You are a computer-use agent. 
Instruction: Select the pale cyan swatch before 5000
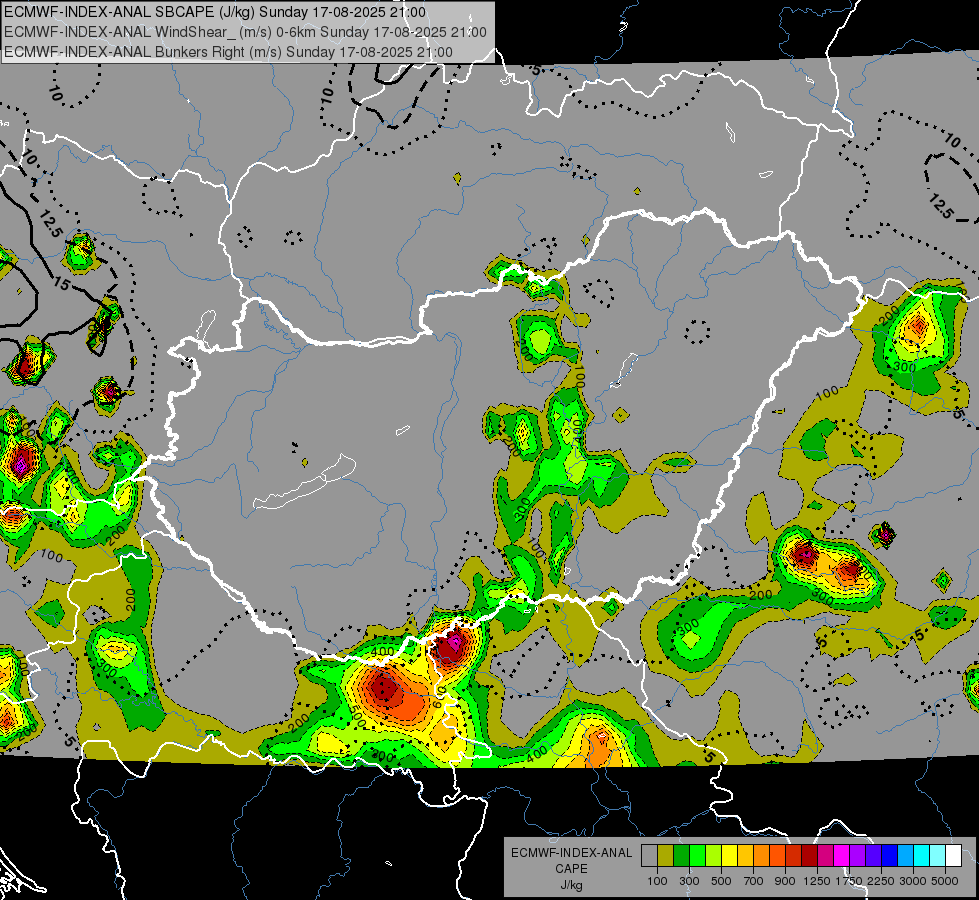pos(938,855)
